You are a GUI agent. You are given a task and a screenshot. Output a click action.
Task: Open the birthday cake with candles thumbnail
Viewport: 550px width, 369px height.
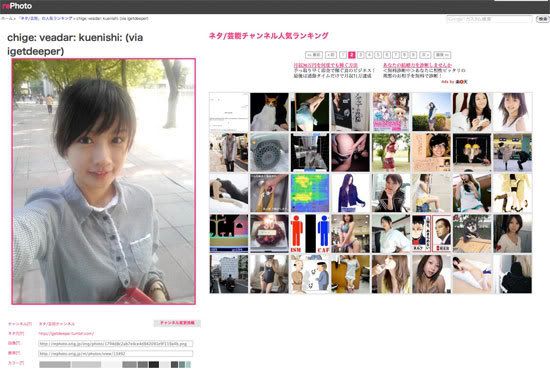pos(269,234)
